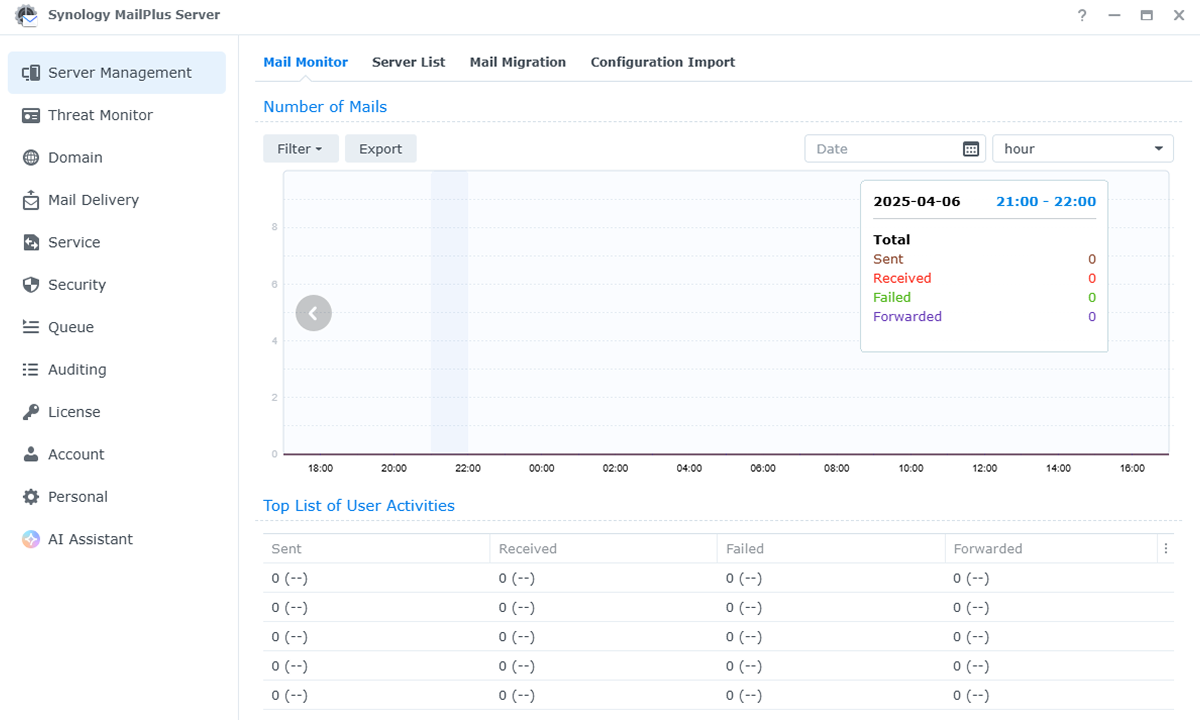Open the Configuration Import tab
This screenshot has height=720, width=1200.
(662, 61)
